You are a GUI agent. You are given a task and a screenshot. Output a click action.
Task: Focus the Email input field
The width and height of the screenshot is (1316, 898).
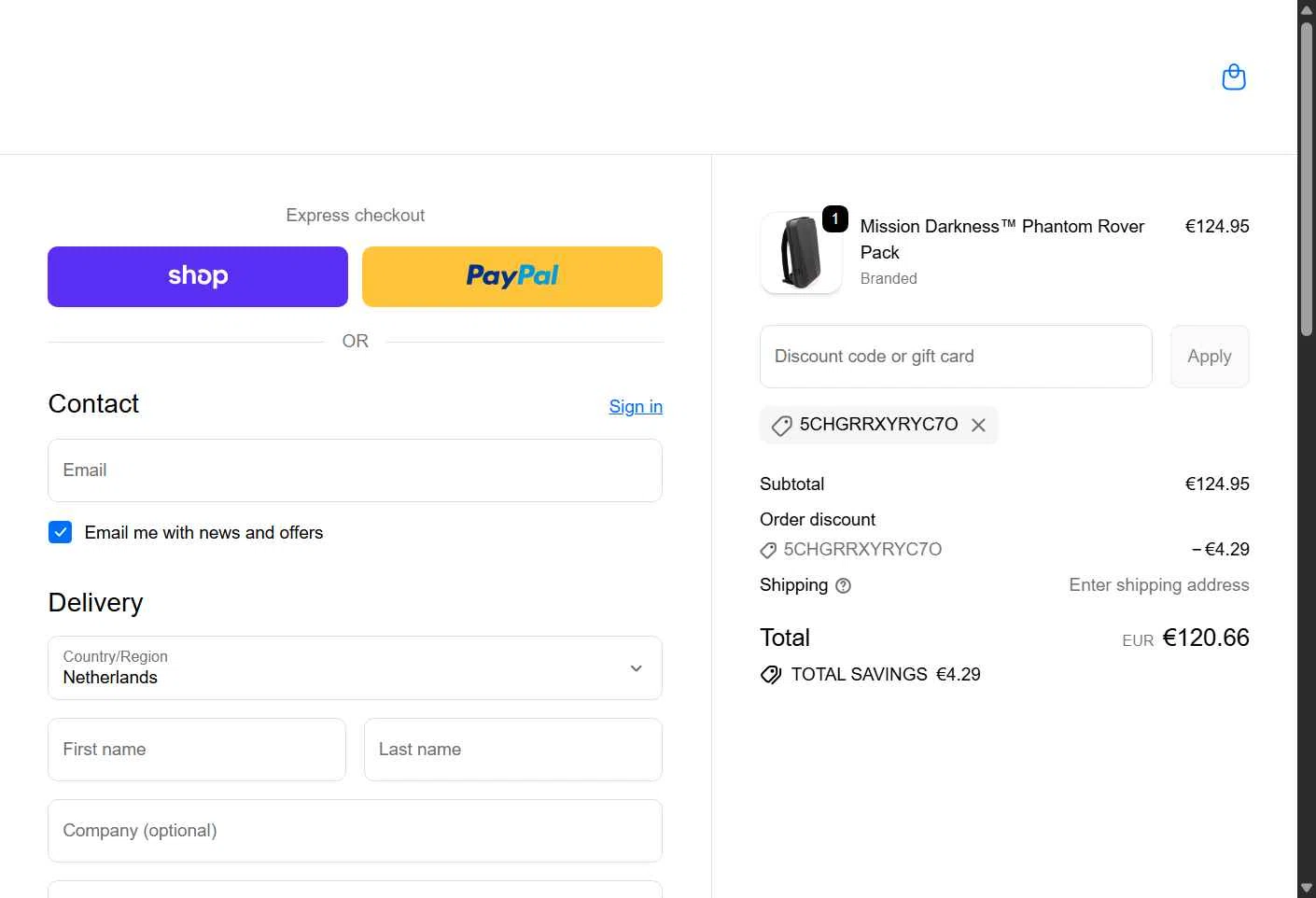pos(355,470)
